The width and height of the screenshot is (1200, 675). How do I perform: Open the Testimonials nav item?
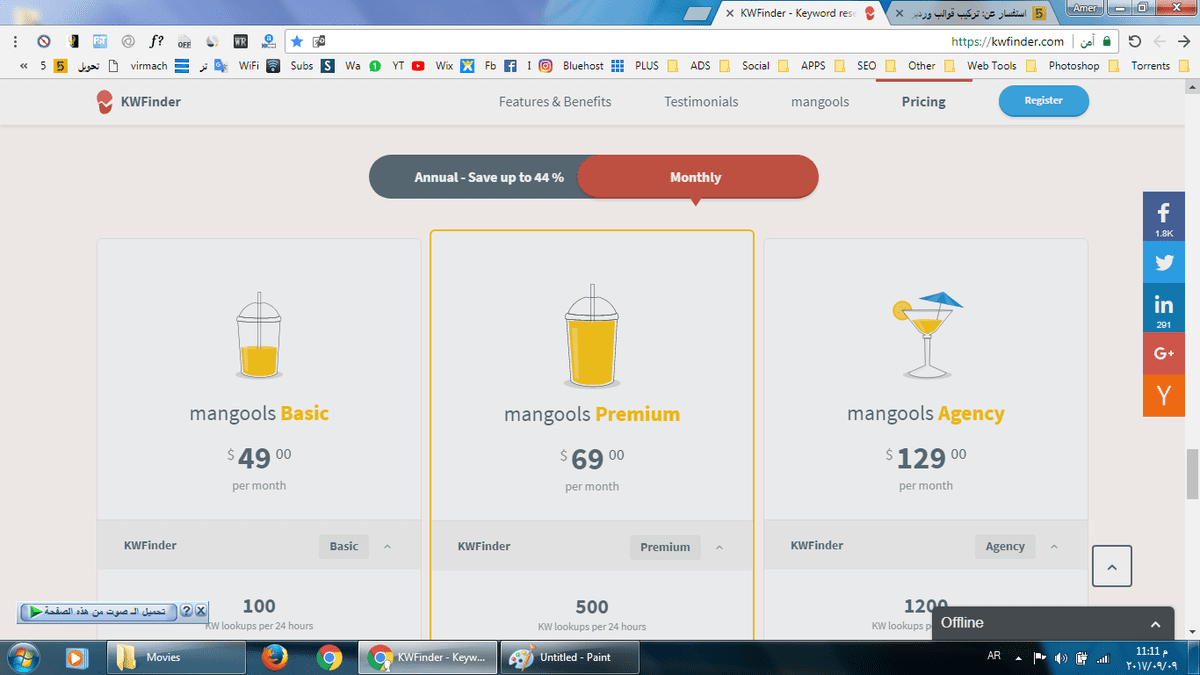(x=701, y=101)
